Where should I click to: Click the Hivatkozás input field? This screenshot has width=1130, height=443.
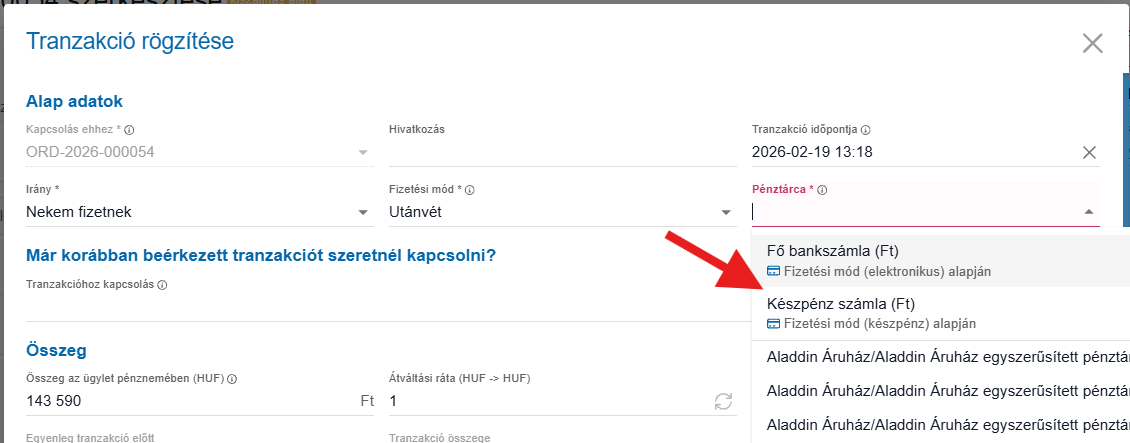coord(561,152)
